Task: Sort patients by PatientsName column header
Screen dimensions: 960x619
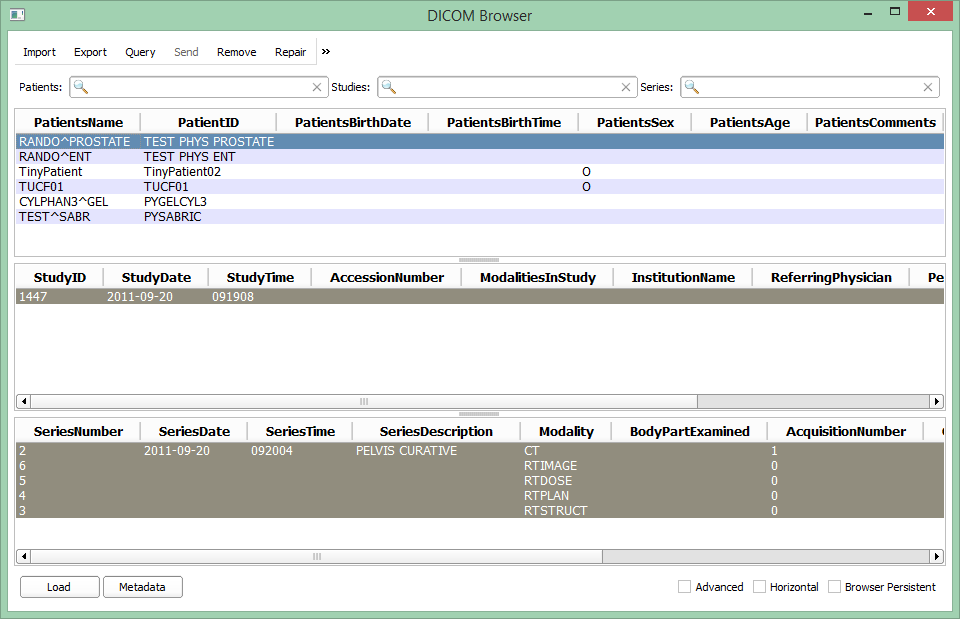Action: tap(78, 122)
